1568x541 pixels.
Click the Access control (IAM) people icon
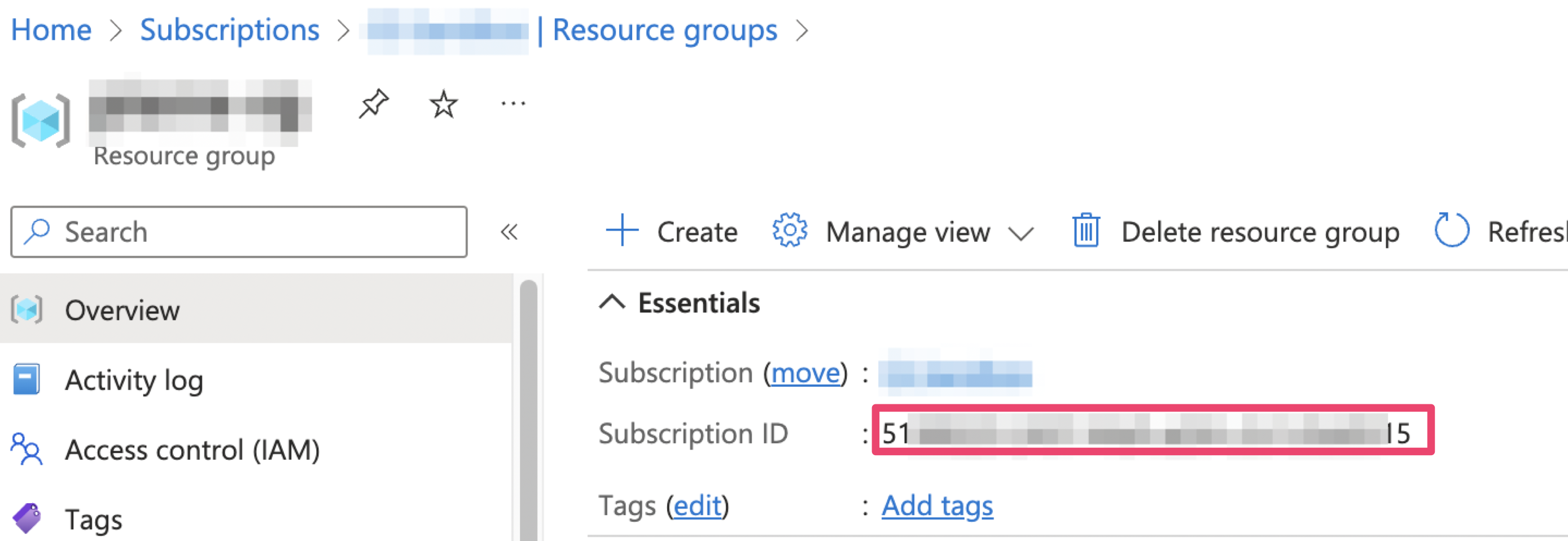(x=26, y=450)
